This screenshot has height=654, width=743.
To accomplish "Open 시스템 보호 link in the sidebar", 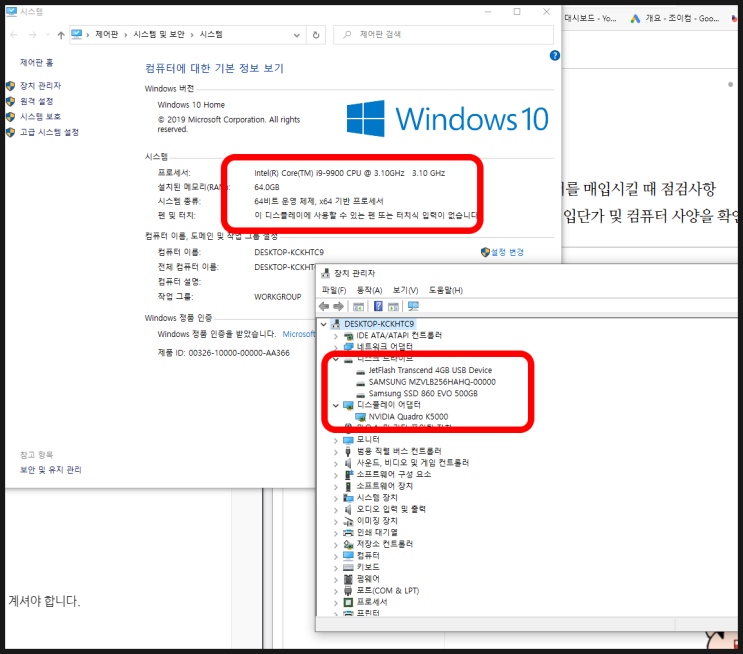I will [40, 117].
